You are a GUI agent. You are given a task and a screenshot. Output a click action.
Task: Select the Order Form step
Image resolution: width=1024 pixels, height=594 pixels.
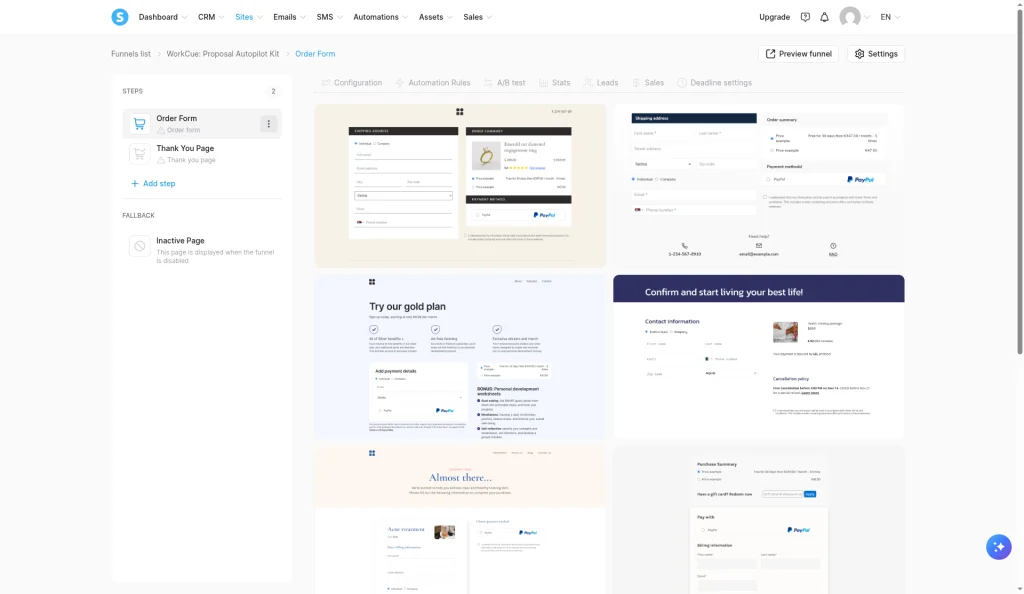coord(202,123)
